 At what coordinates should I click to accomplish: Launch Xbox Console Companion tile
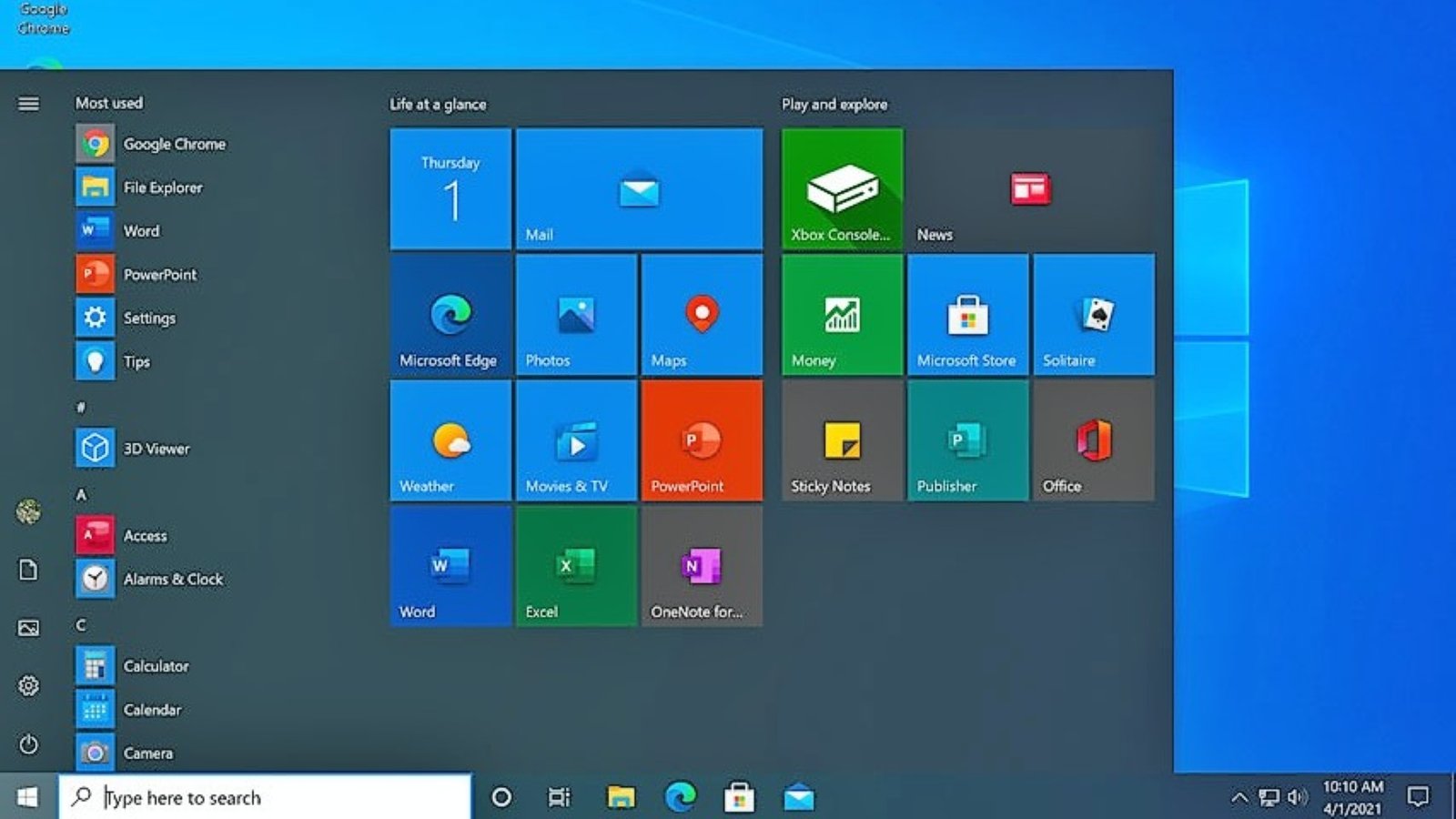(x=840, y=188)
